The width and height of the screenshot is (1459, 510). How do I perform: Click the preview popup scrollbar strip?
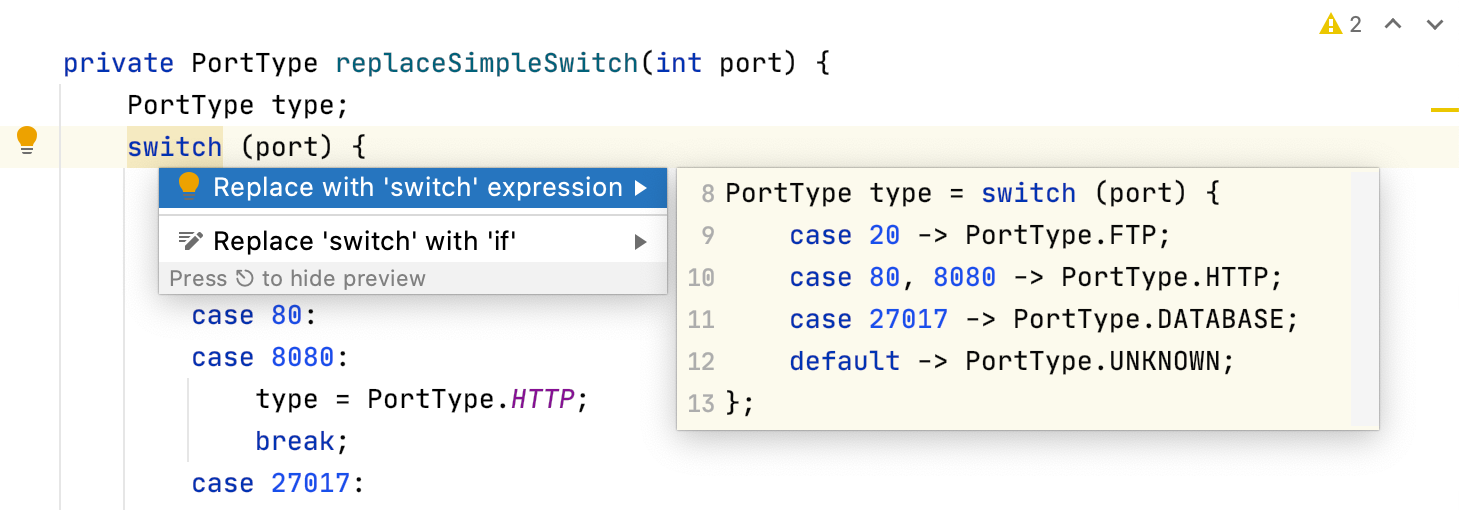1364,298
